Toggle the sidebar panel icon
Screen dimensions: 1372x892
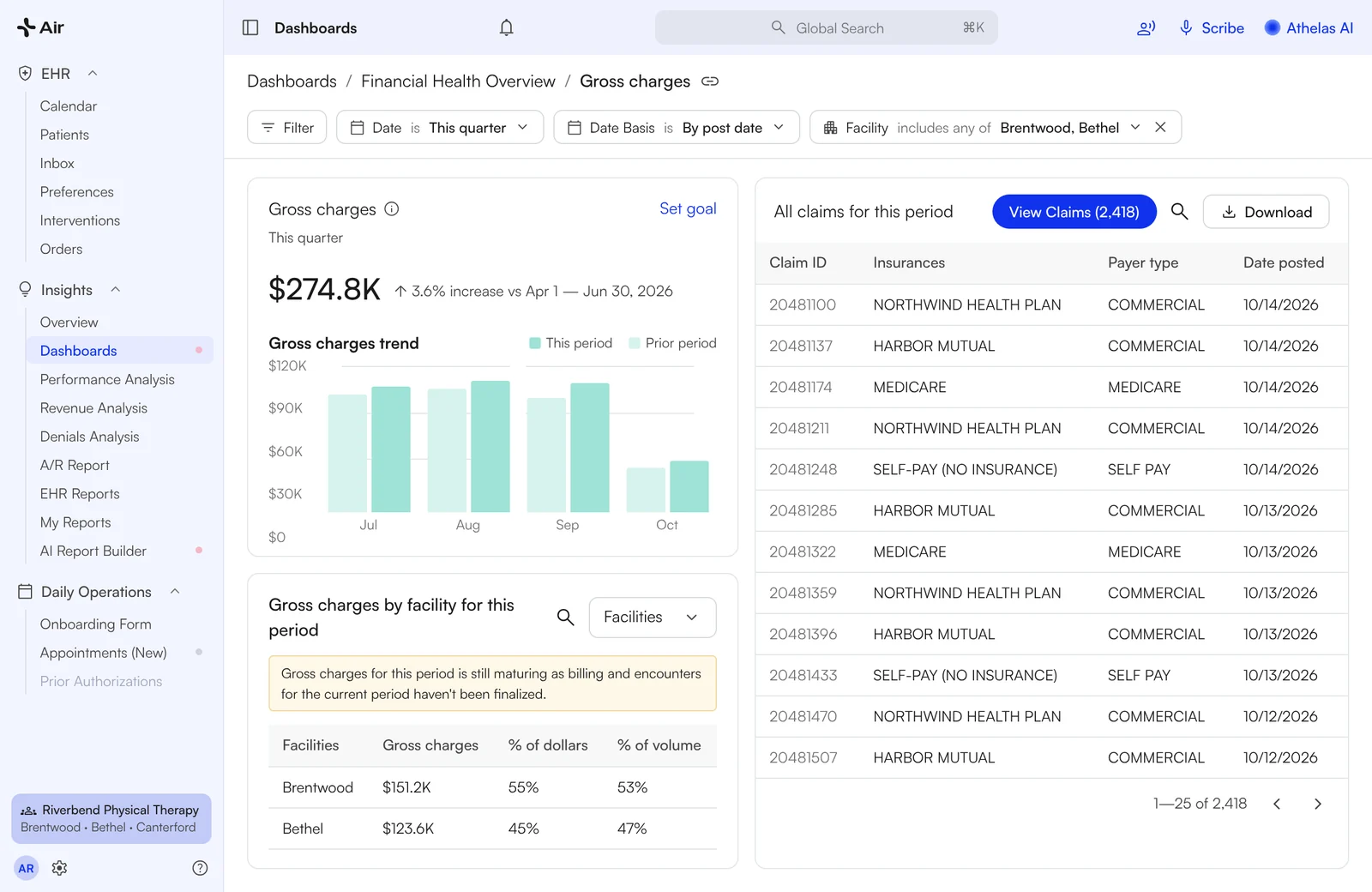click(x=250, y=27)
